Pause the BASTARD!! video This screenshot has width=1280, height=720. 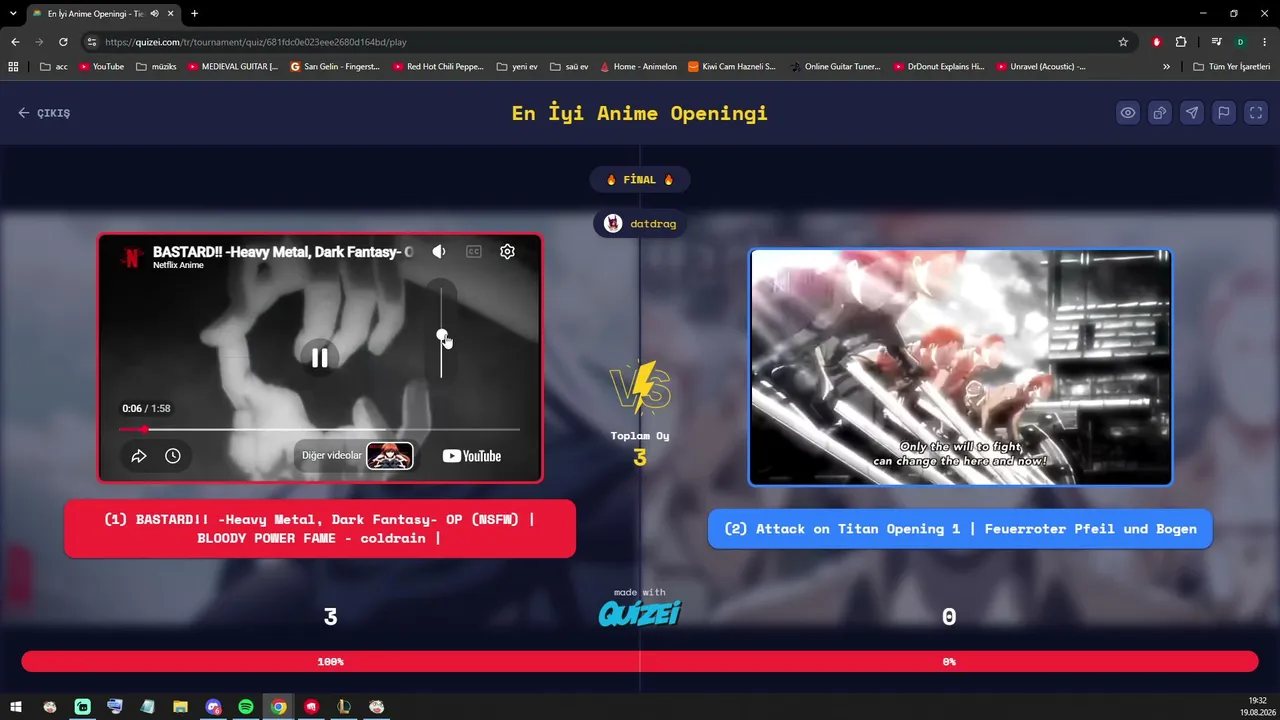point(320,358)
